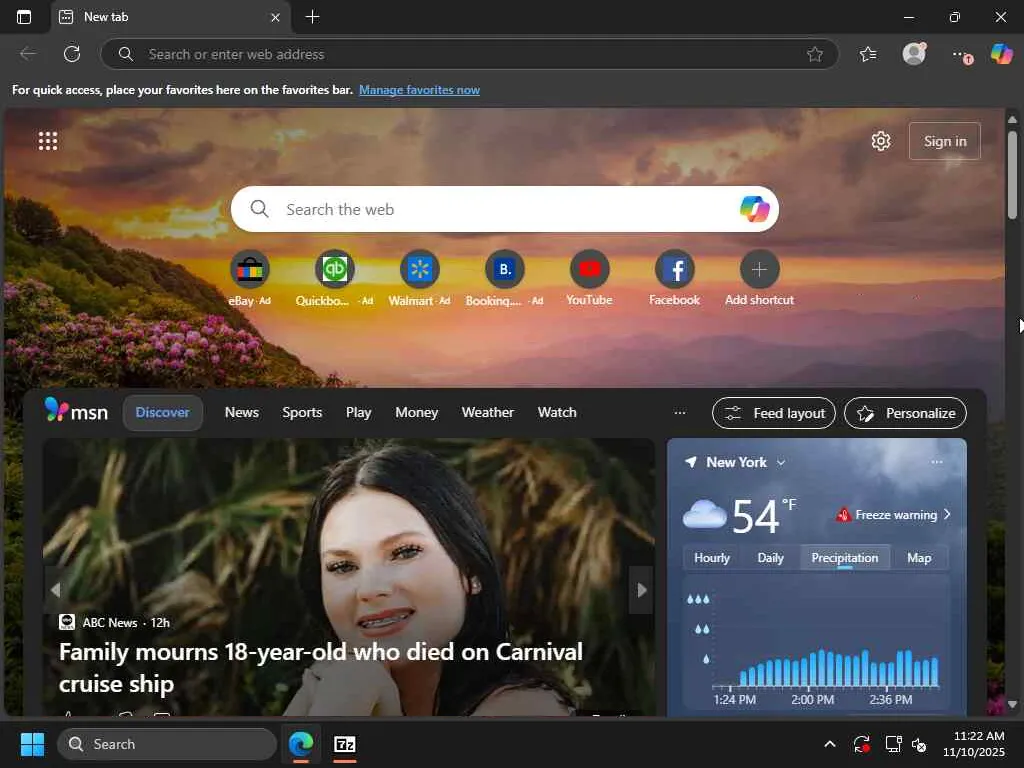This screenshot has height=768, width=1024.
Task: Click the Windows taskbar Search box
Action: pos(167,744)
